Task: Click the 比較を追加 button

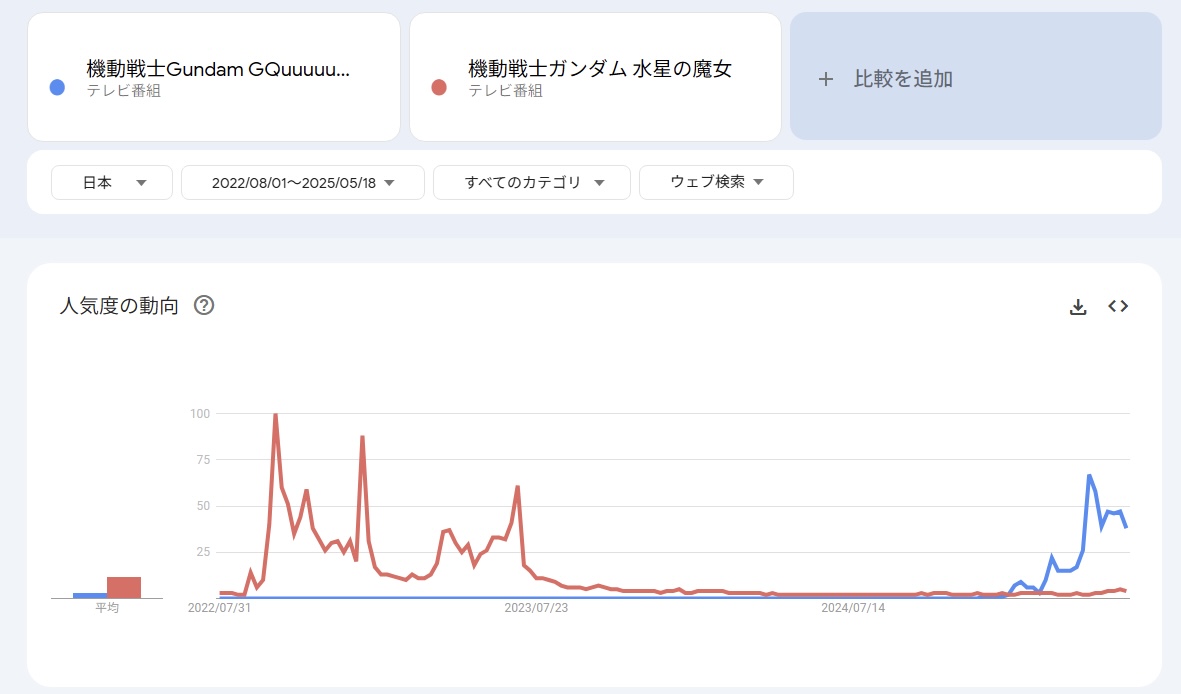Action: coord(976,76)
